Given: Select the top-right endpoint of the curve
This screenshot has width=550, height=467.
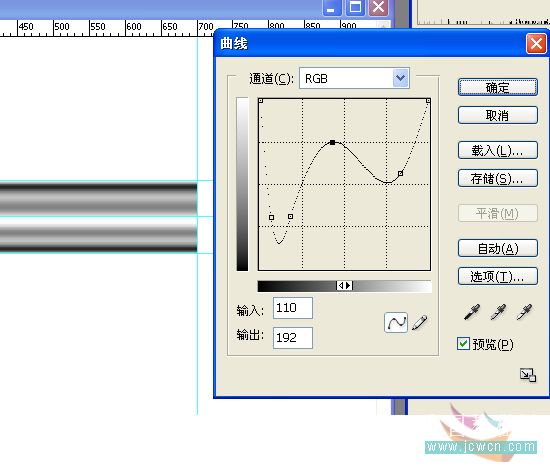Looking at the screenshot, I should tap(428, 101).
